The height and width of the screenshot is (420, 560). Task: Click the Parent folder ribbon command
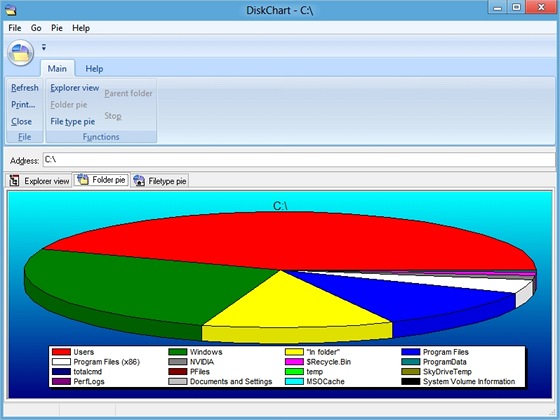point(128,93)
